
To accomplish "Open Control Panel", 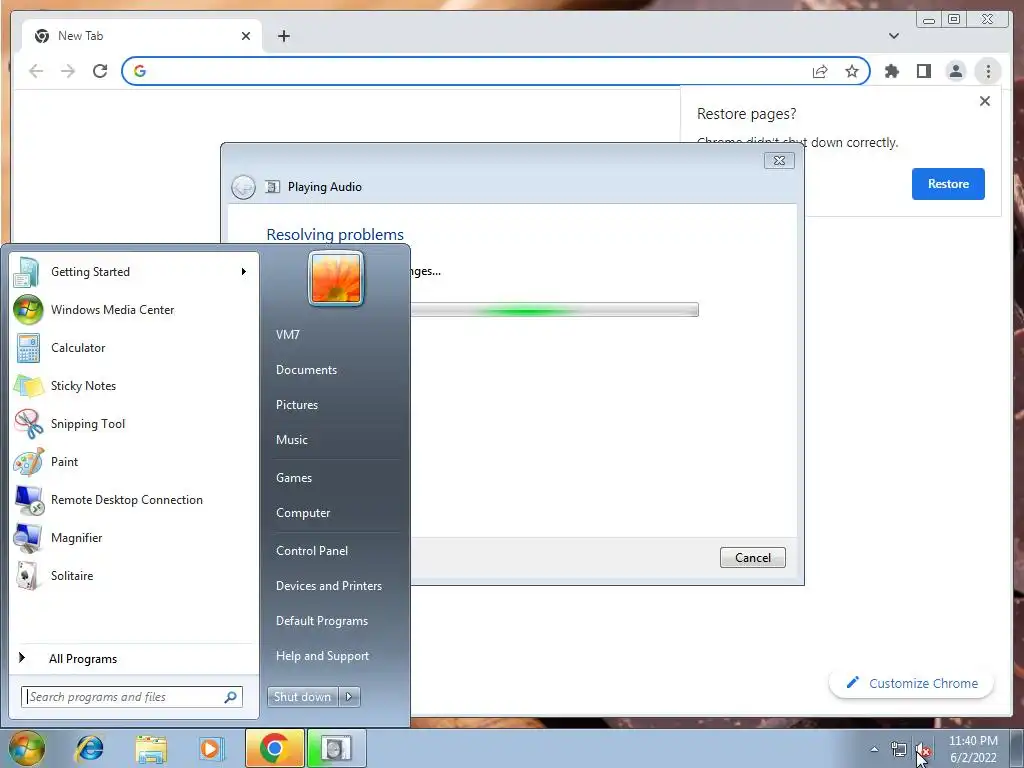I will 312,551.
